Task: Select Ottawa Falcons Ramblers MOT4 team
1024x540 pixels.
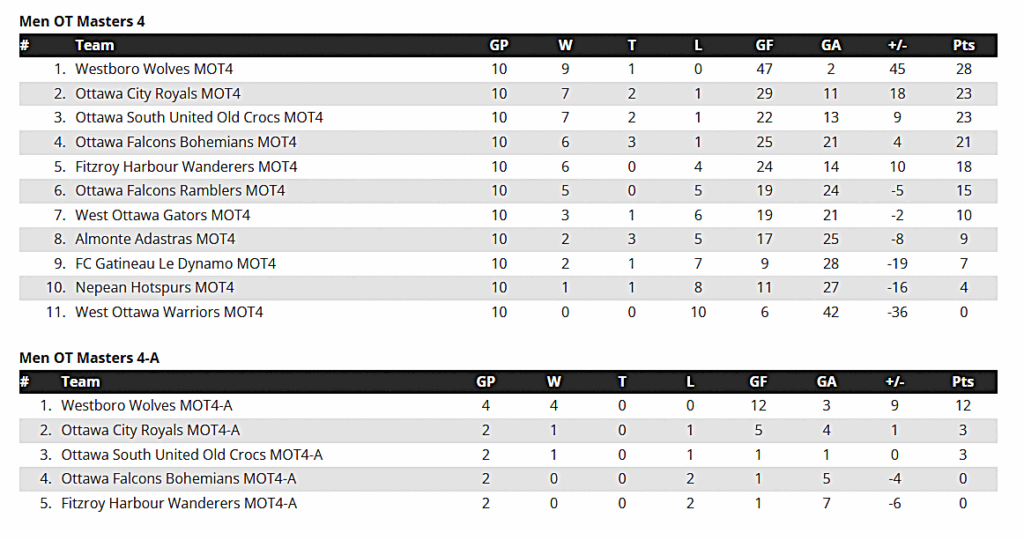Action: [x=180, y=191]
